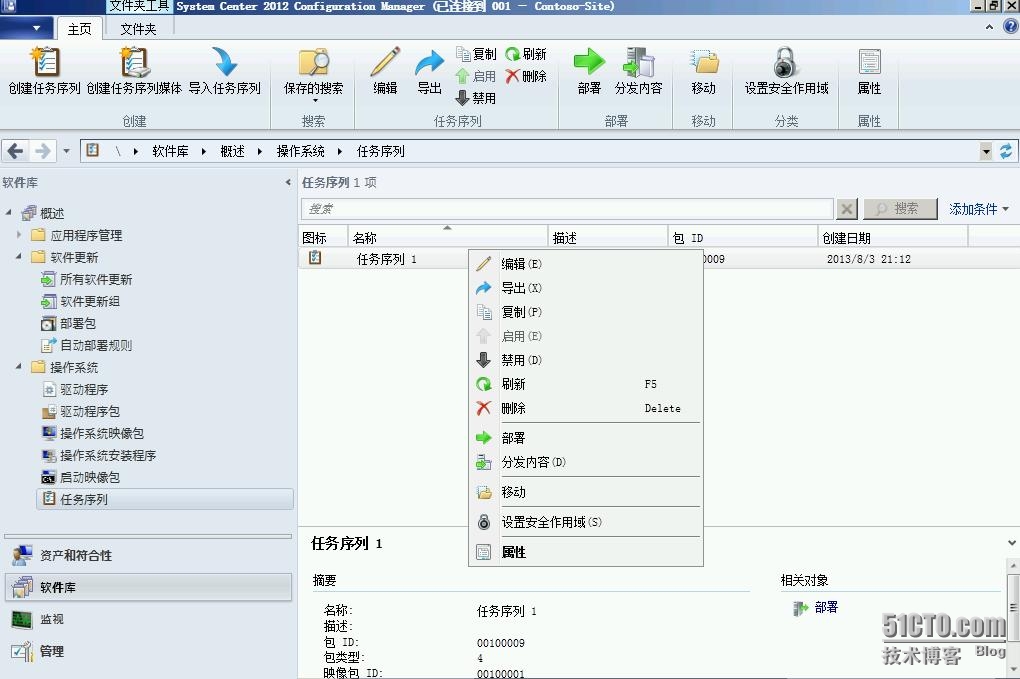Open the 管理 workspace
This screenshot has height=679, width=1020.
click(x=148, y=651)
